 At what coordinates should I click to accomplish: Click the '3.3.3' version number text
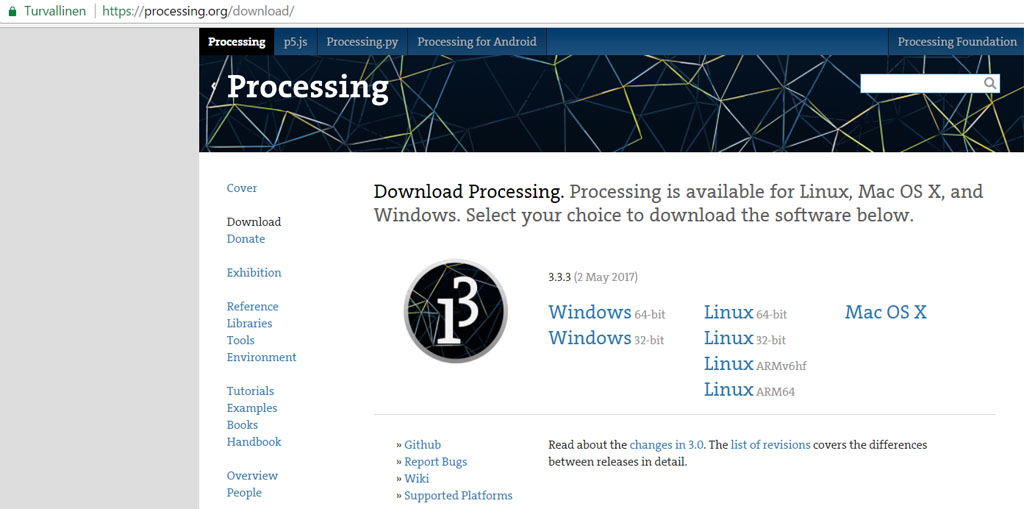coord(560,277)
